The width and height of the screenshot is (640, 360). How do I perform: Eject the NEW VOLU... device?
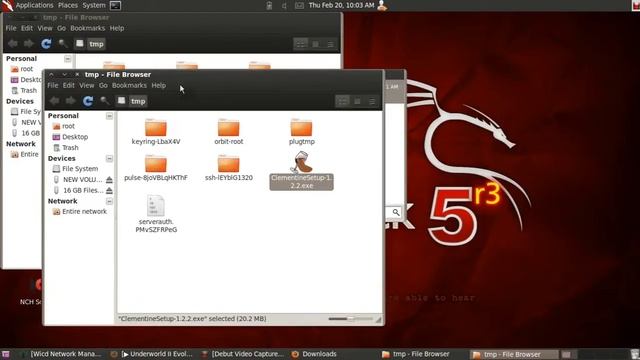[x=109, y=180]
